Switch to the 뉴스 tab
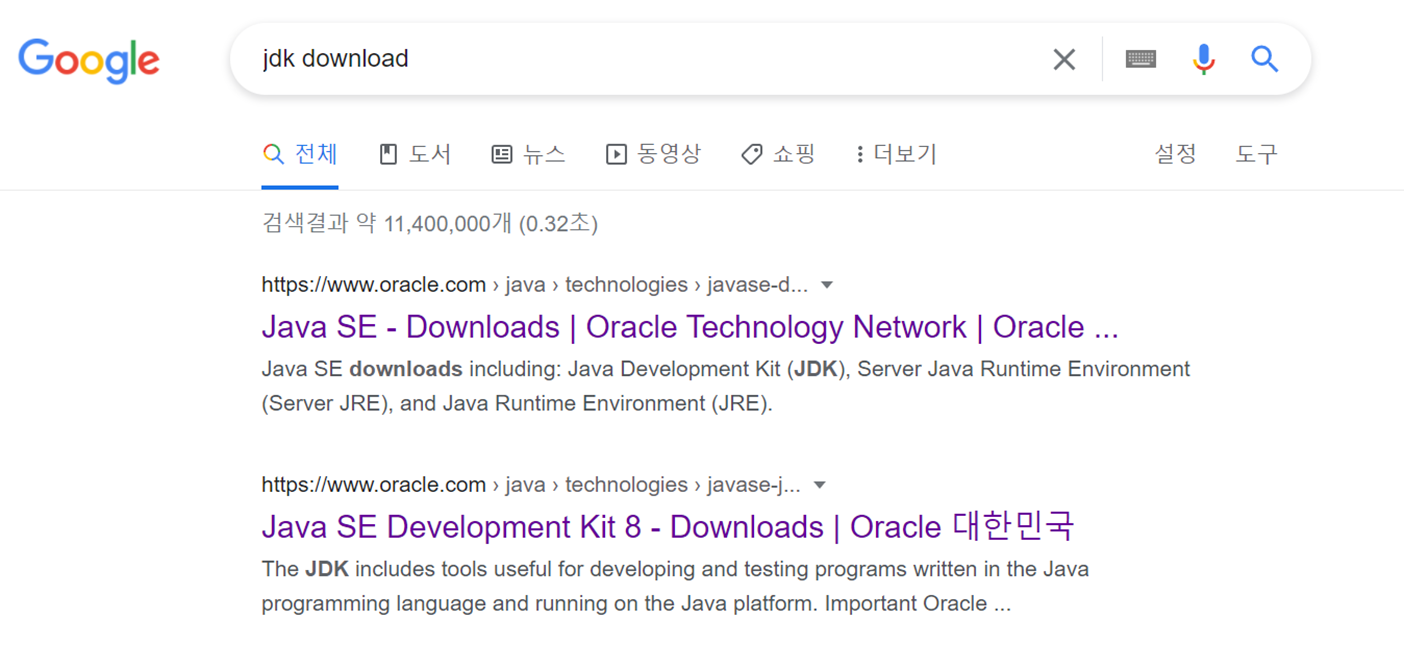Viewport: 1404px width, 669px height. (528, 154)
